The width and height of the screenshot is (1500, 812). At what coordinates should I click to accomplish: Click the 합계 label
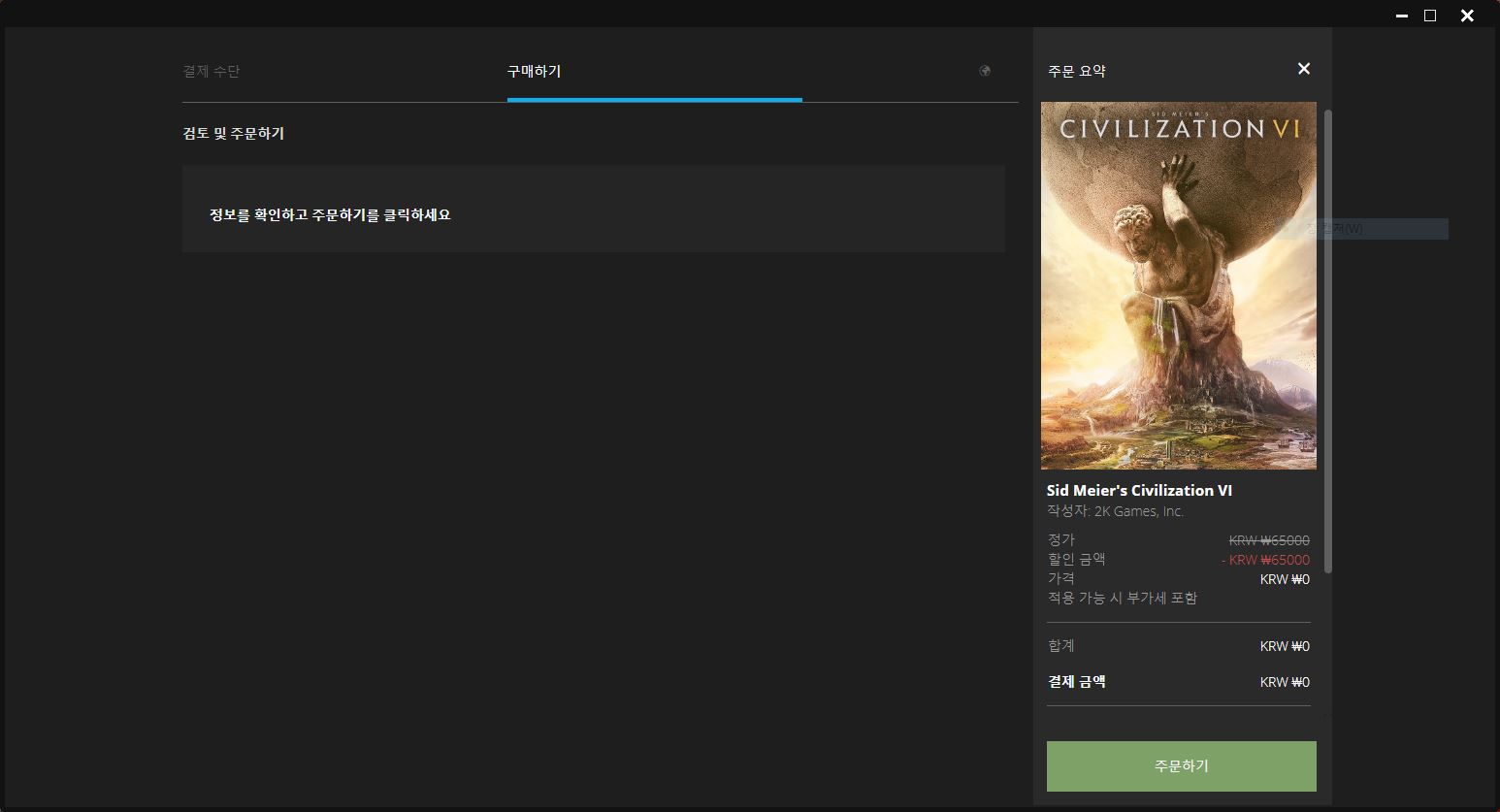click(1061, 645)
